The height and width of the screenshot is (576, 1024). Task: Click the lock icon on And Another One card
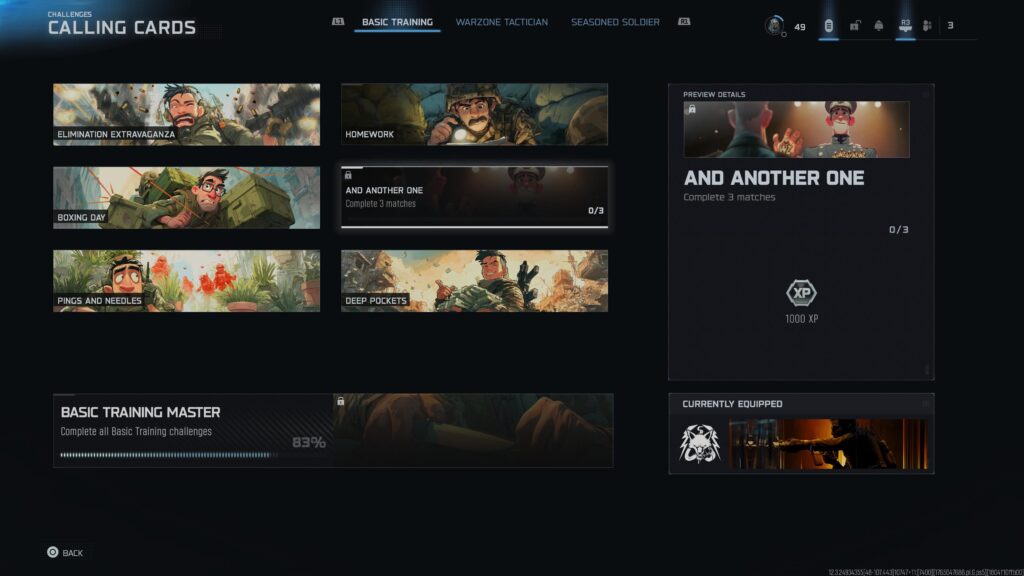coord(348,175)
